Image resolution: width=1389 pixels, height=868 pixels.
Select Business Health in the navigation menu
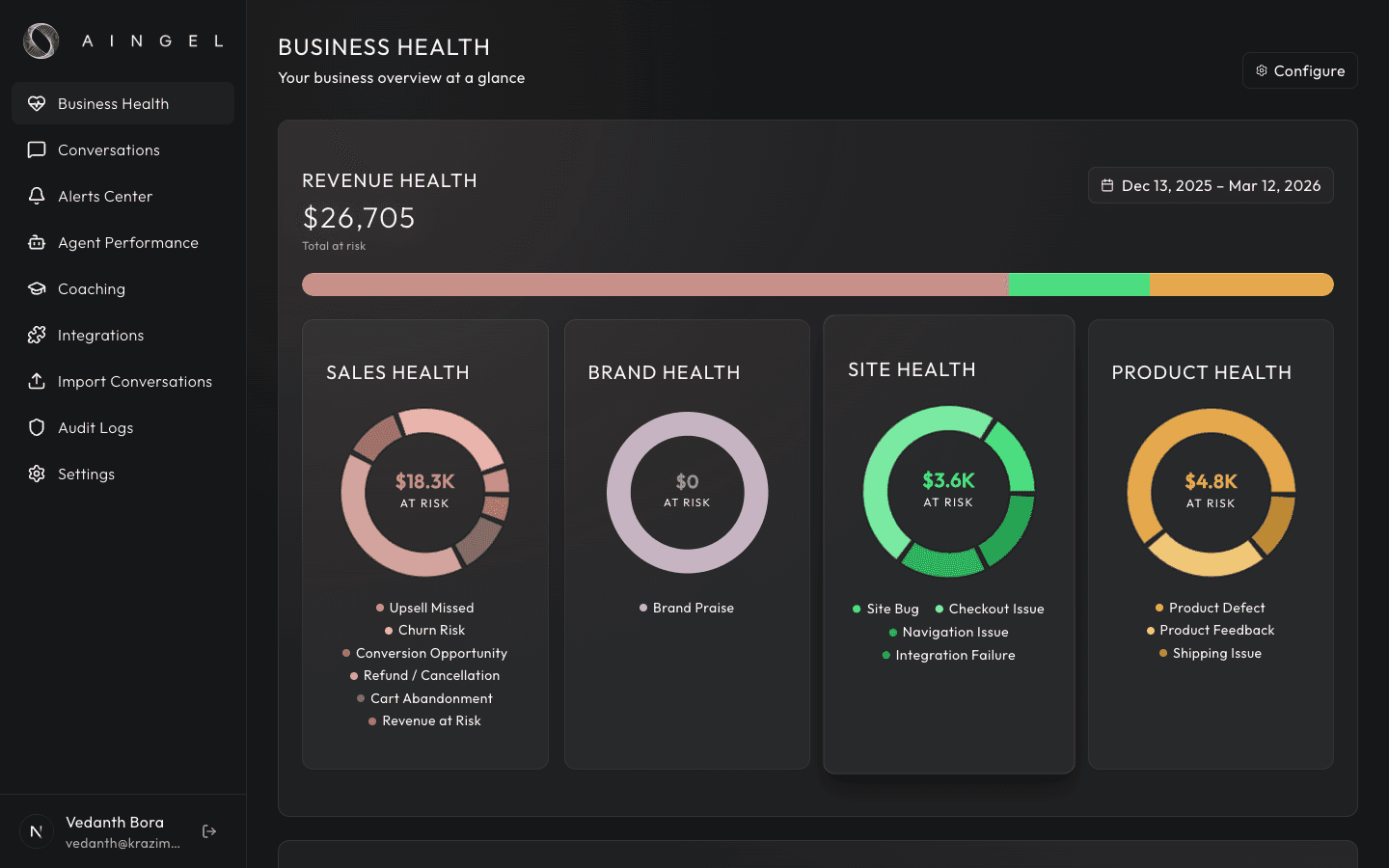(x=112, y=103)
